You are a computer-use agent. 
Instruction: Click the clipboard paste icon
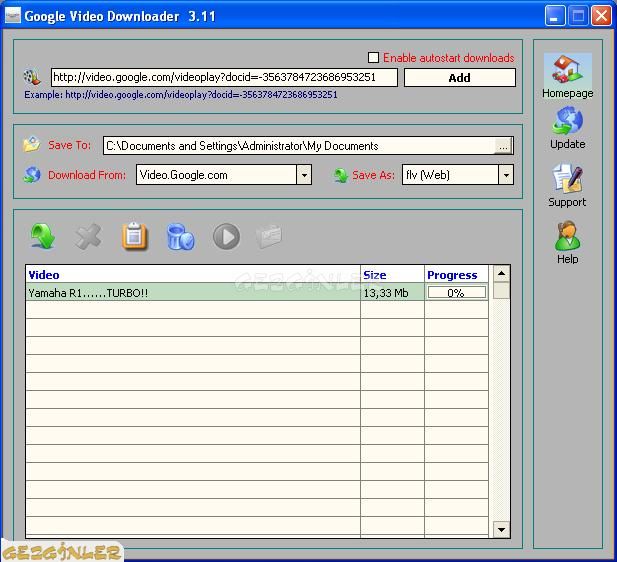tap(134, 236)
